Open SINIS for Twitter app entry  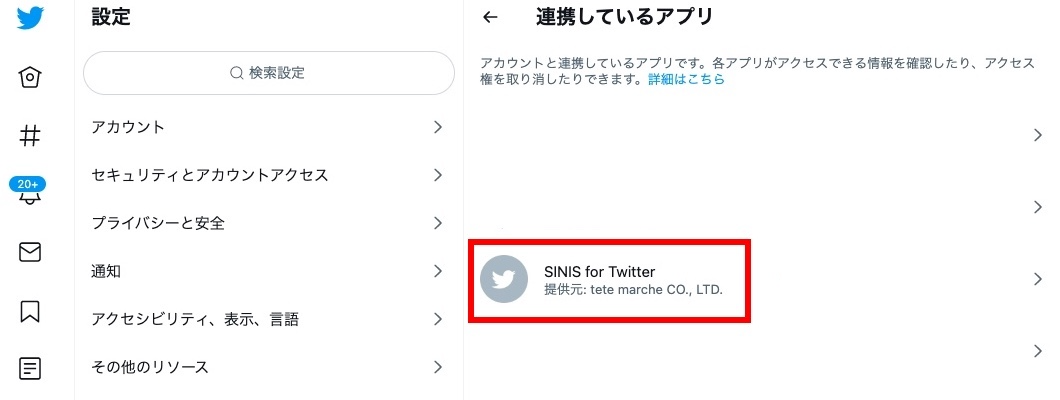tap(761, 279)
